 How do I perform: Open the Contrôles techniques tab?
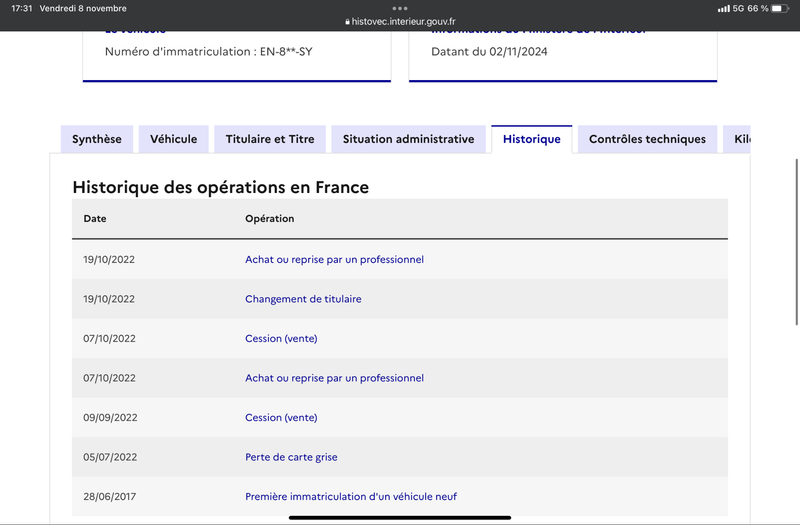click(647, 139)
